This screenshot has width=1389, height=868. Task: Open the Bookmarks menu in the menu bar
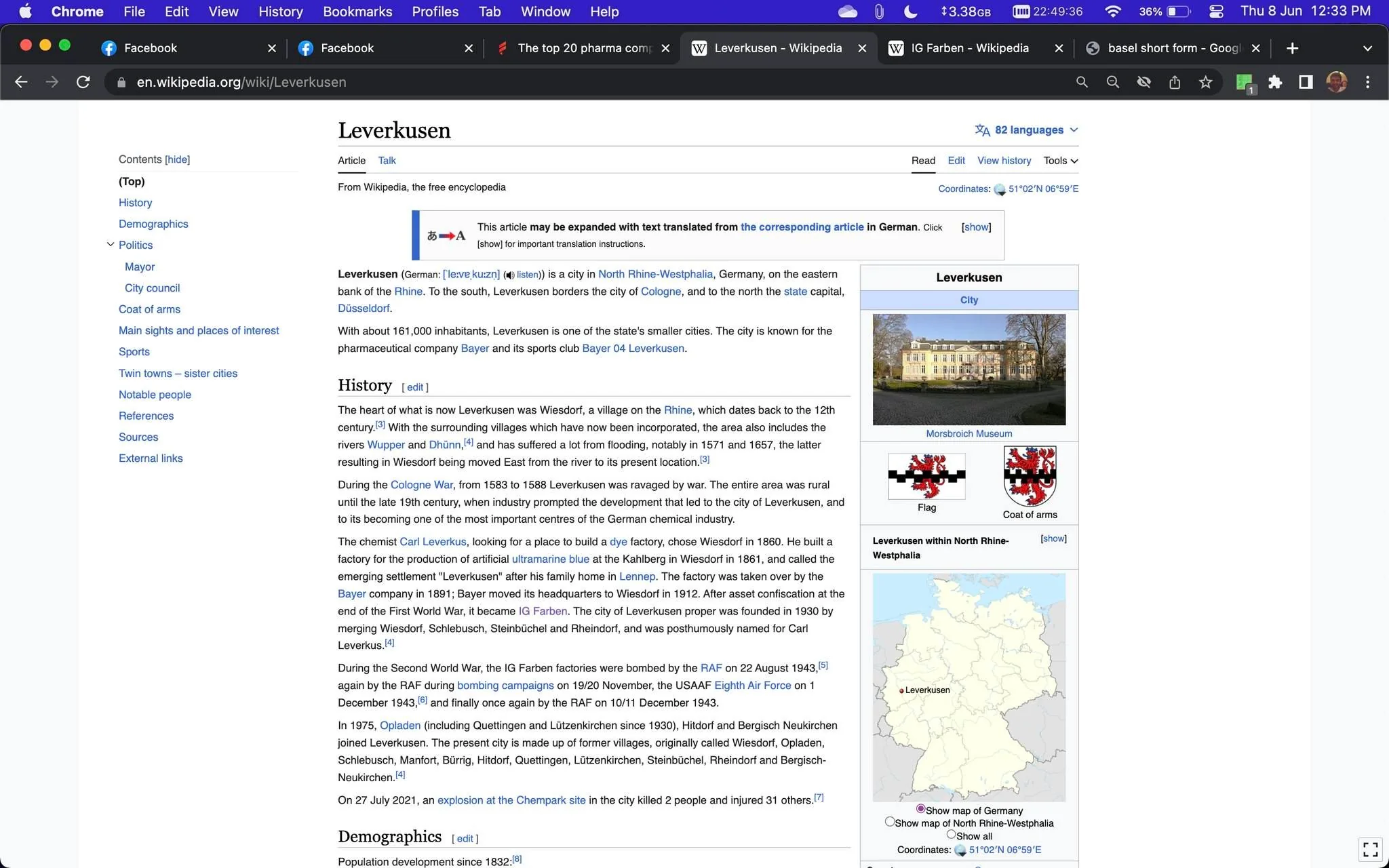[357, 12]
